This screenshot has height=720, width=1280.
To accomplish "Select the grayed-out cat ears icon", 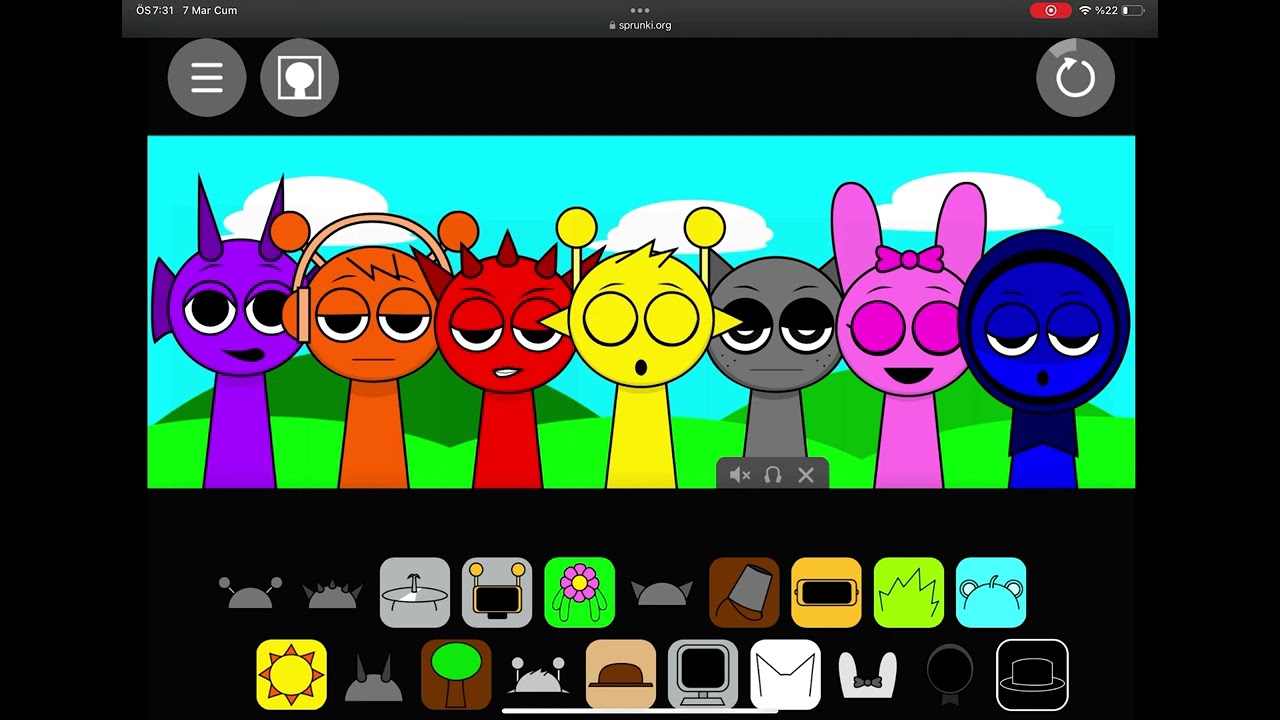I will [x=661, y=593].
